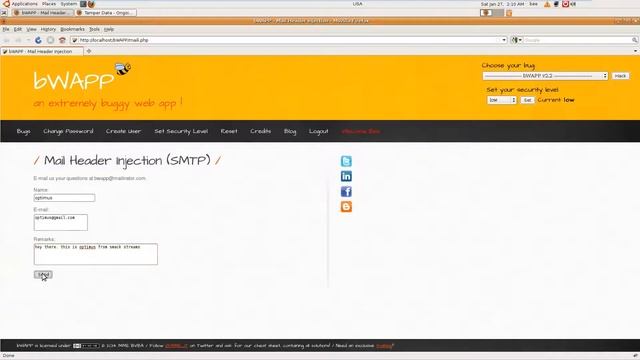This screenshot has width=640, height=360.
Task: Open the volume tray icon
Action: (573, 4)
